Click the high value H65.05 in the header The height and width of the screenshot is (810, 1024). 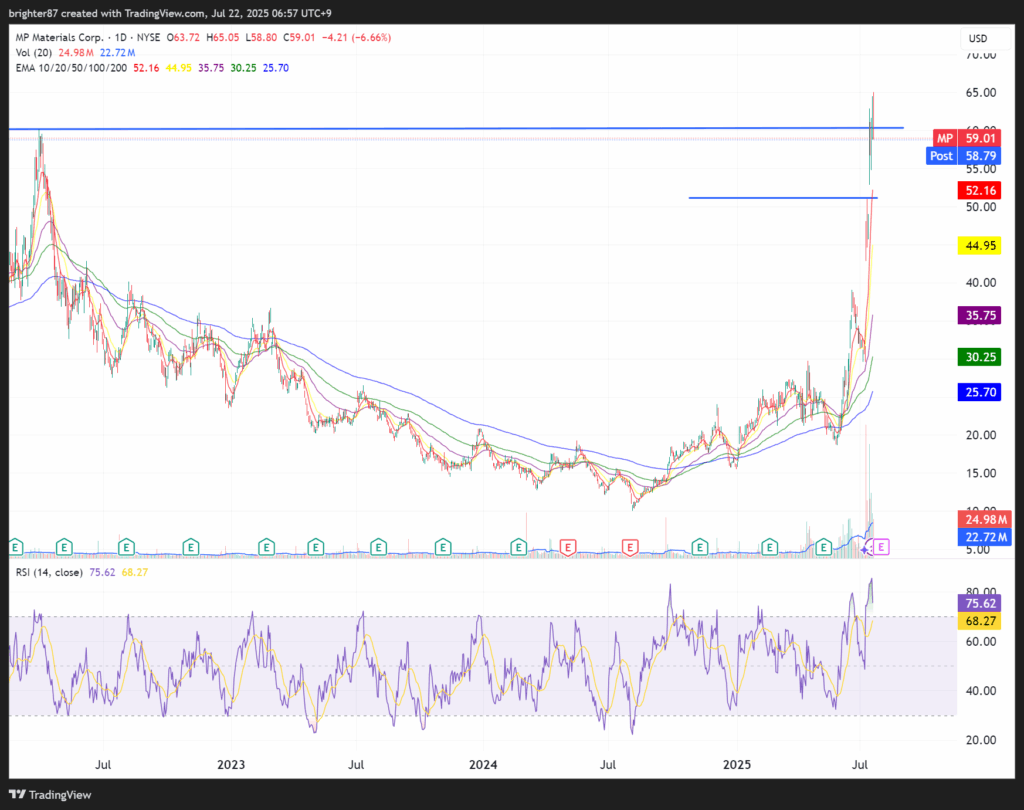point(223,37)
